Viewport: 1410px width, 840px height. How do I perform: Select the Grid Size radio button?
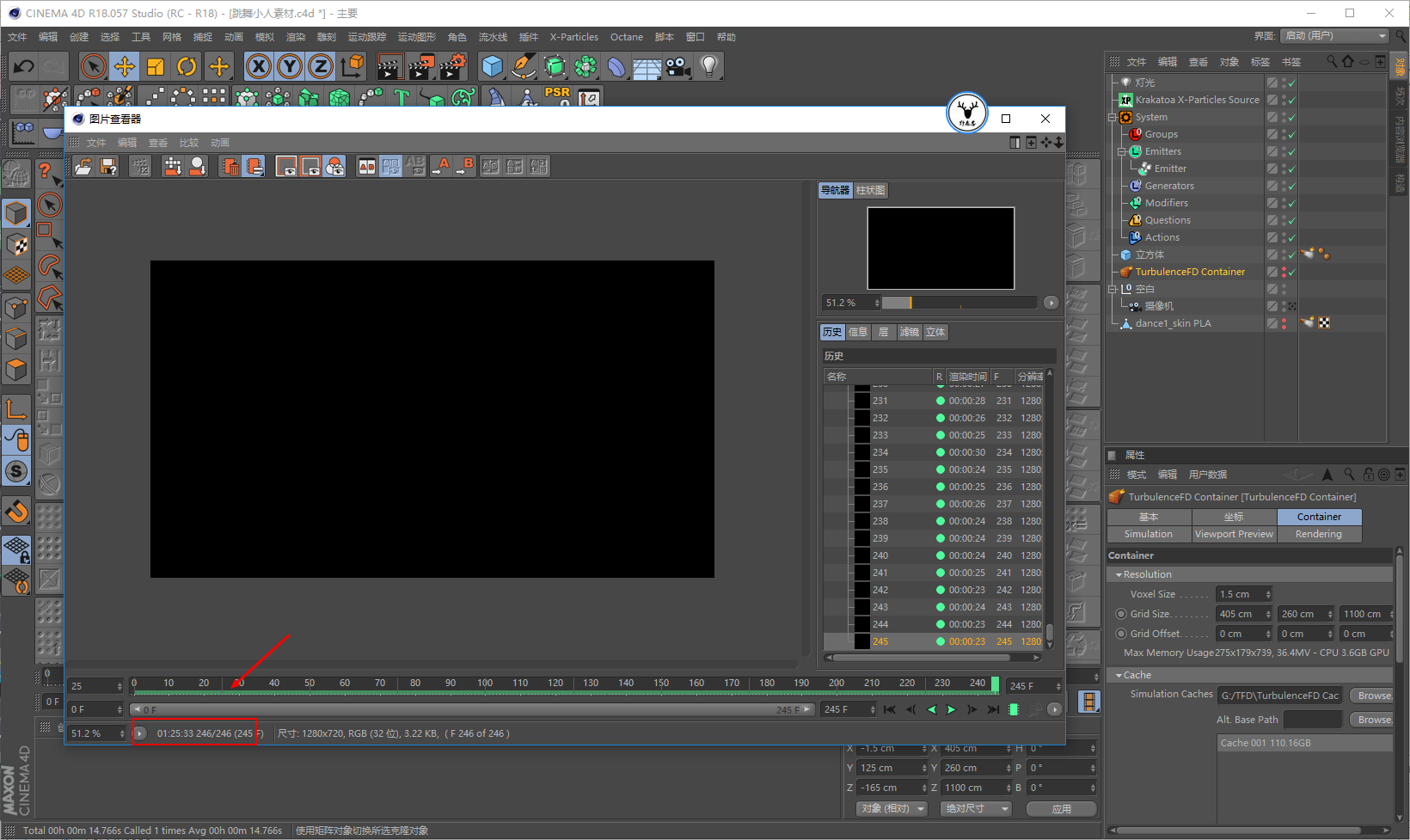pyautogui.click(x=1121, y=614)
